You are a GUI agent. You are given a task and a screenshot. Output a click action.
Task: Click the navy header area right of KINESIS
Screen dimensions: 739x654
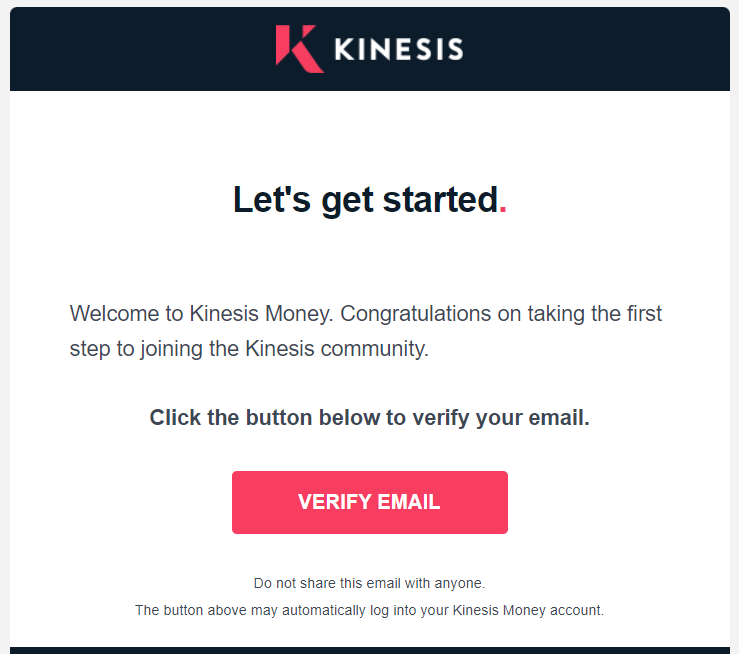click(596, 49)
